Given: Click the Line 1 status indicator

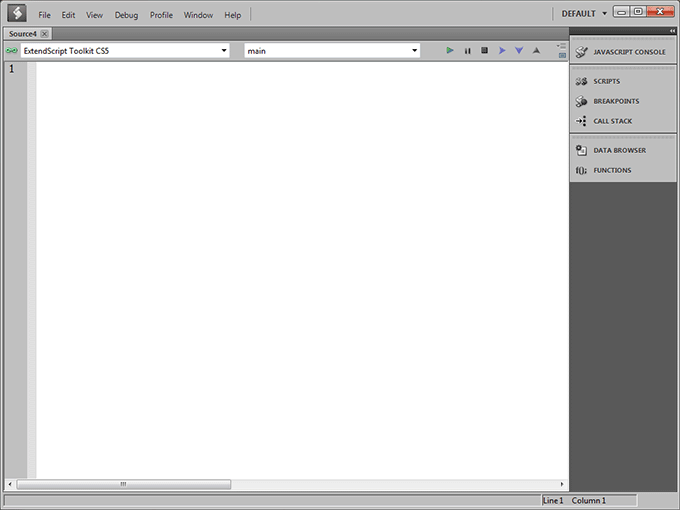Looking at the screenshot, I should [x=553, y=500].
